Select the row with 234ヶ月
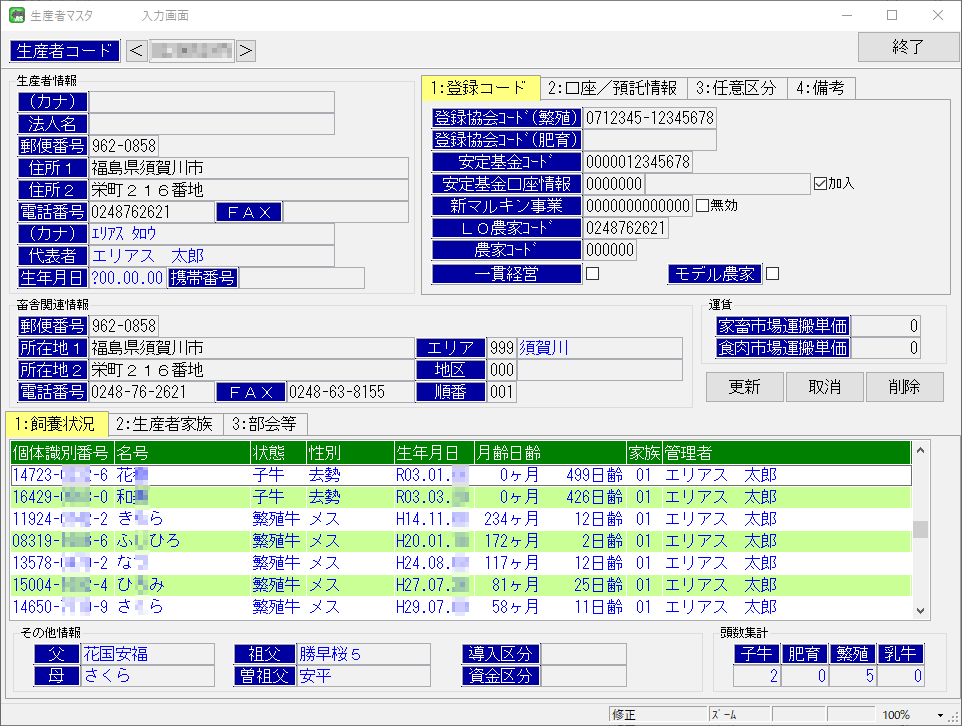The image size is (962, 726). [461, 519]
